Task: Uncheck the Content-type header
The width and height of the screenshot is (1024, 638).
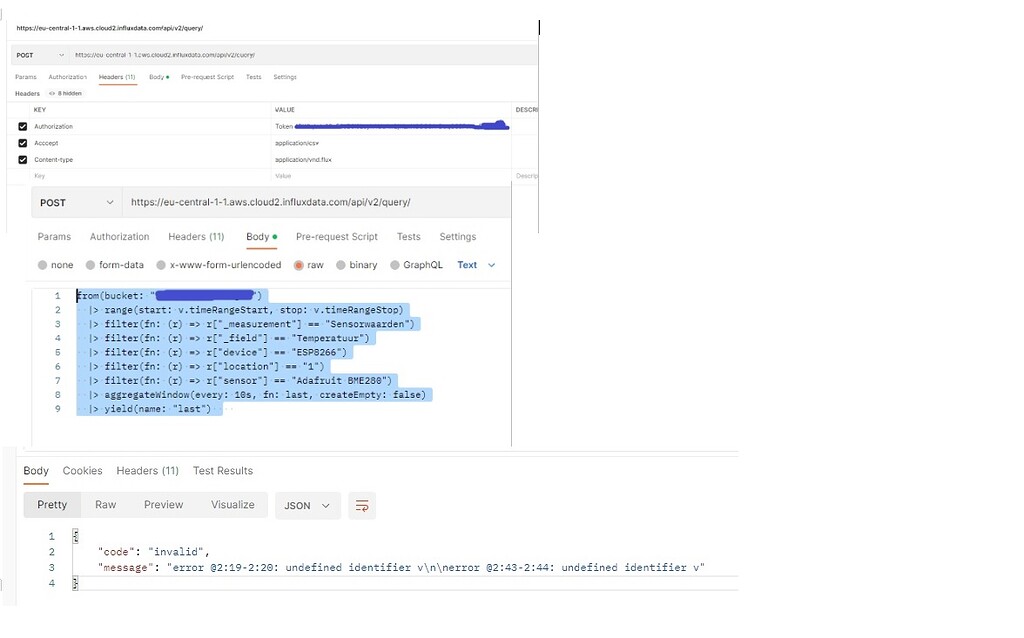Action: 22,158
